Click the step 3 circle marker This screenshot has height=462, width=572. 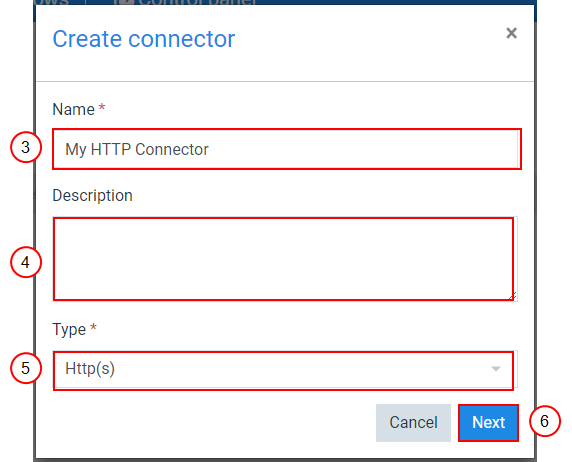tap(26, 147)
